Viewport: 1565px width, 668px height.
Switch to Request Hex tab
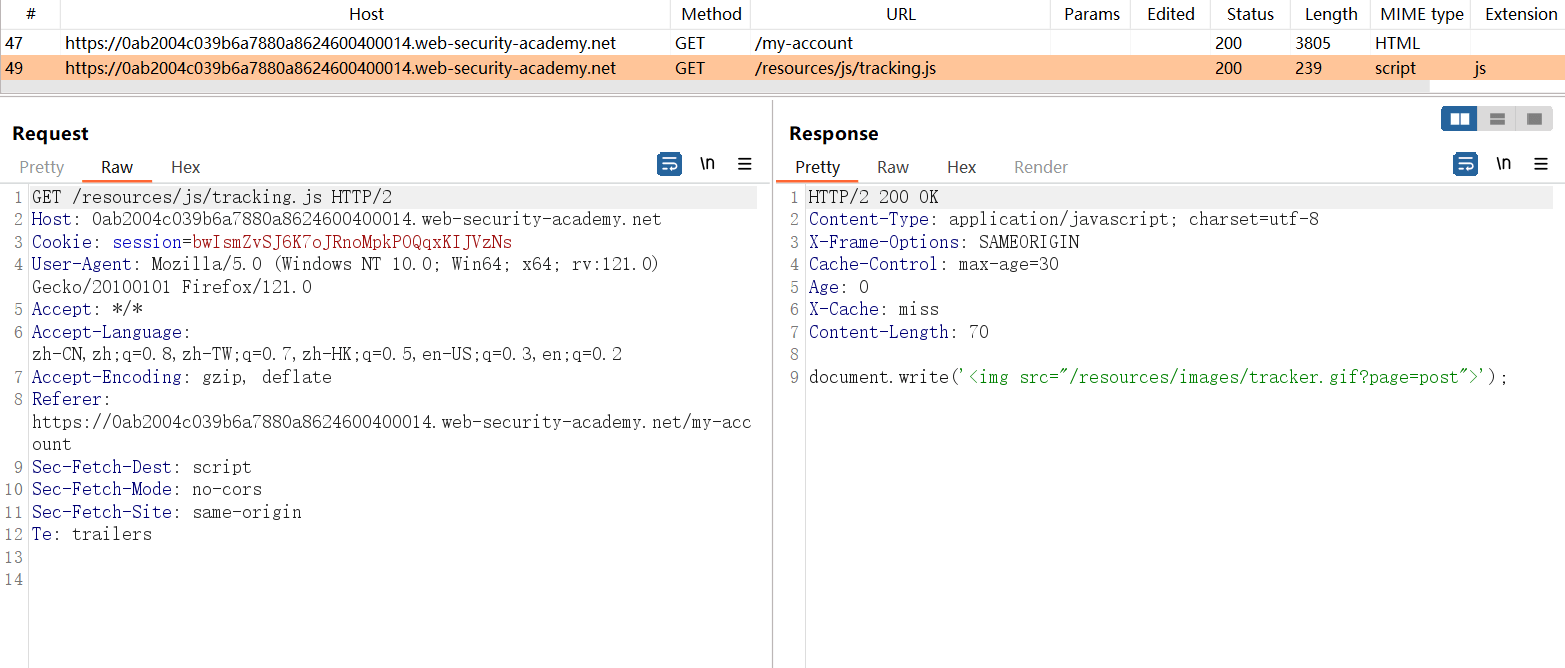coord(185,167)
